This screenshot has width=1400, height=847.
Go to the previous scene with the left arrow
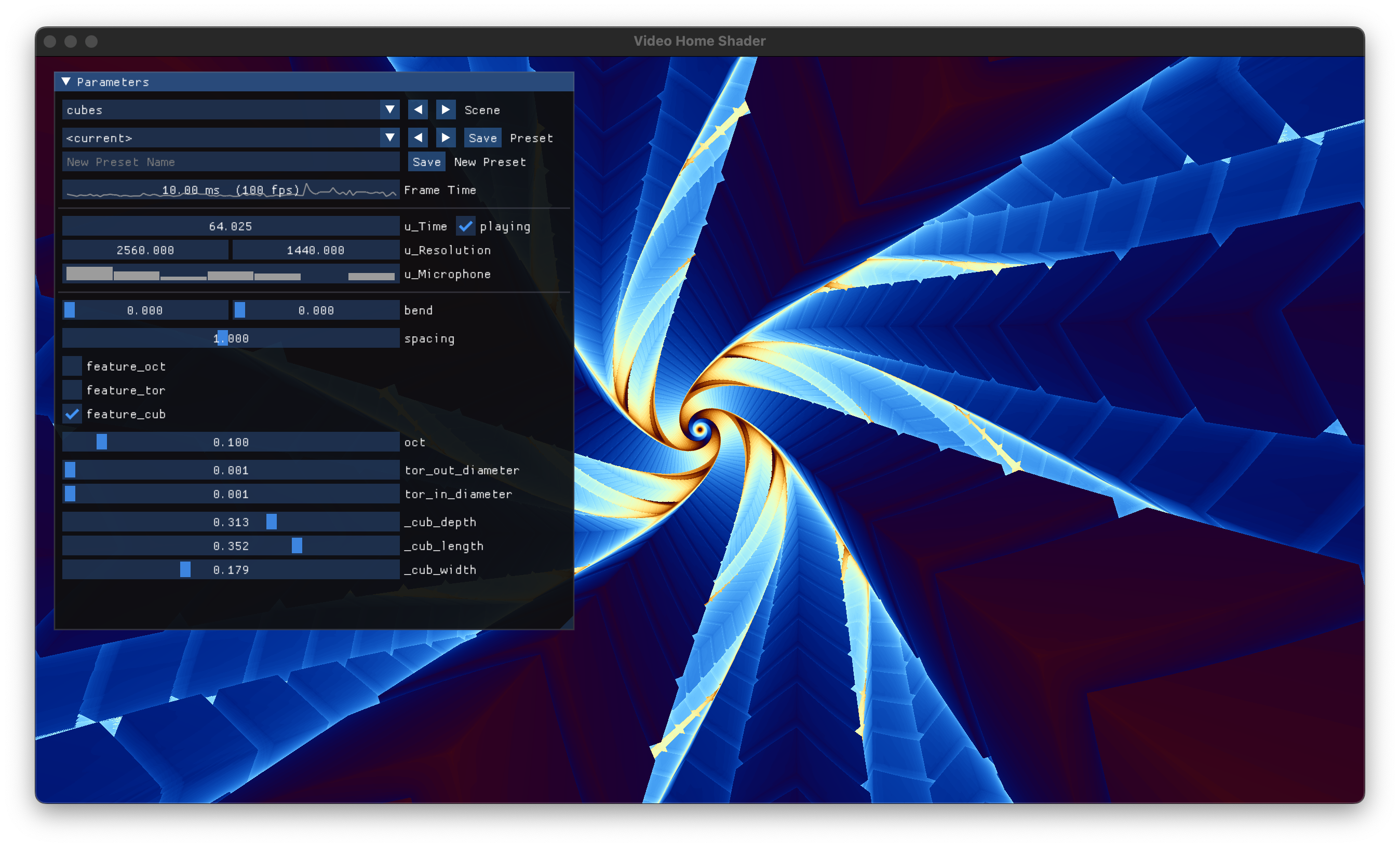pyautogui.click(x=418, y=110)
